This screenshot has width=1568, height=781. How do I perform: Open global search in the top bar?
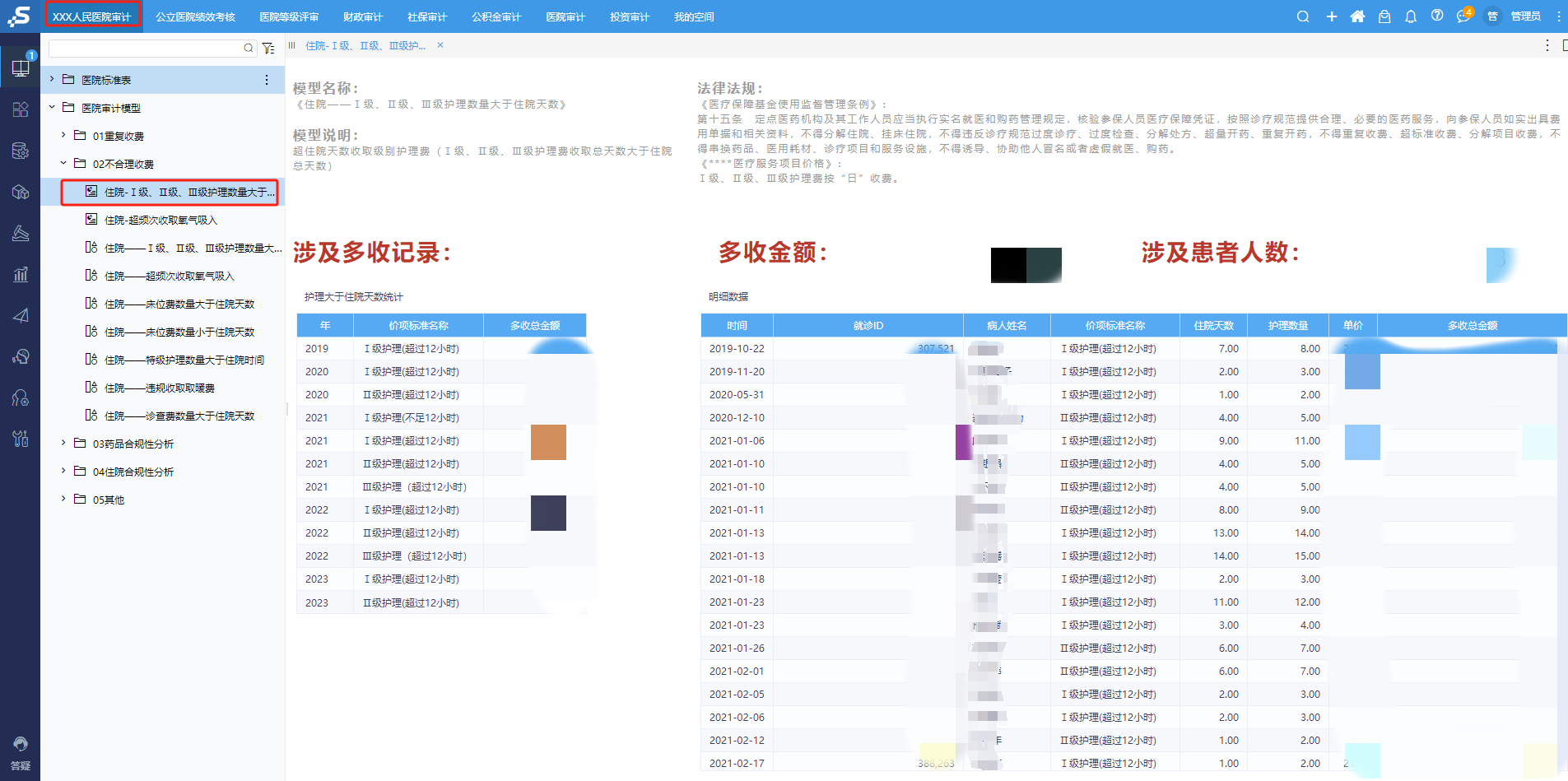[1303, 16]
